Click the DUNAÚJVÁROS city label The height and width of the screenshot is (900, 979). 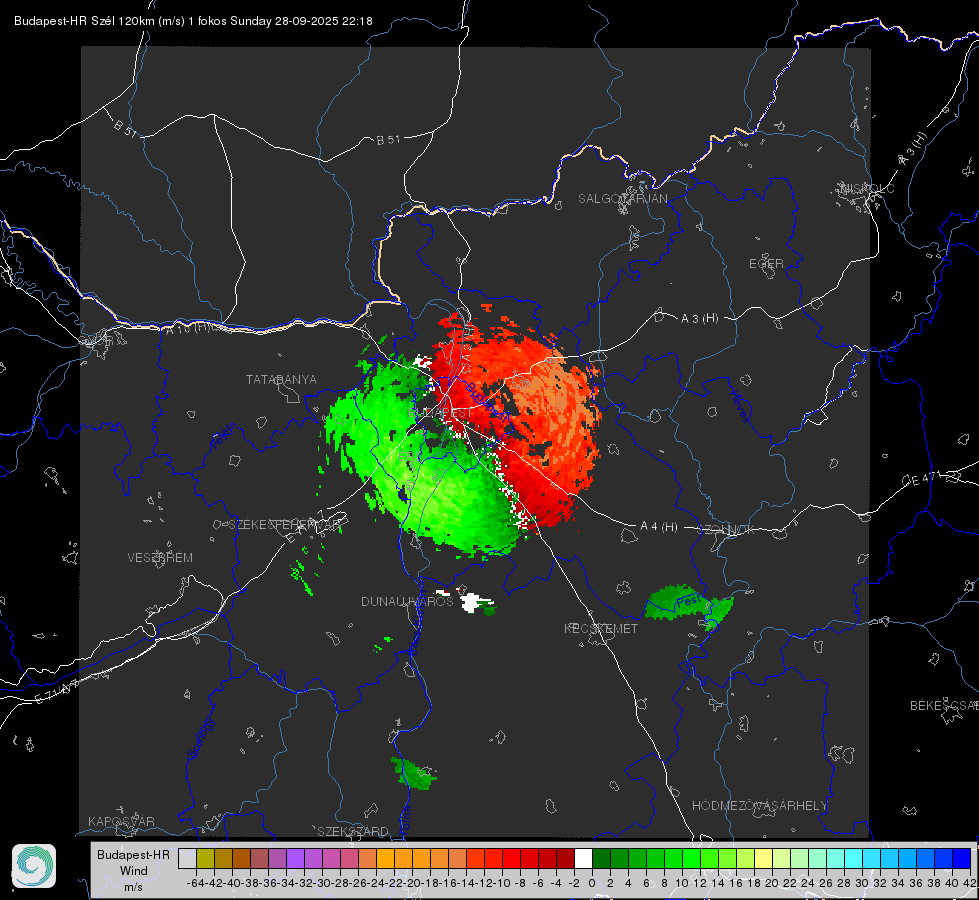click(x=407, y=601)
